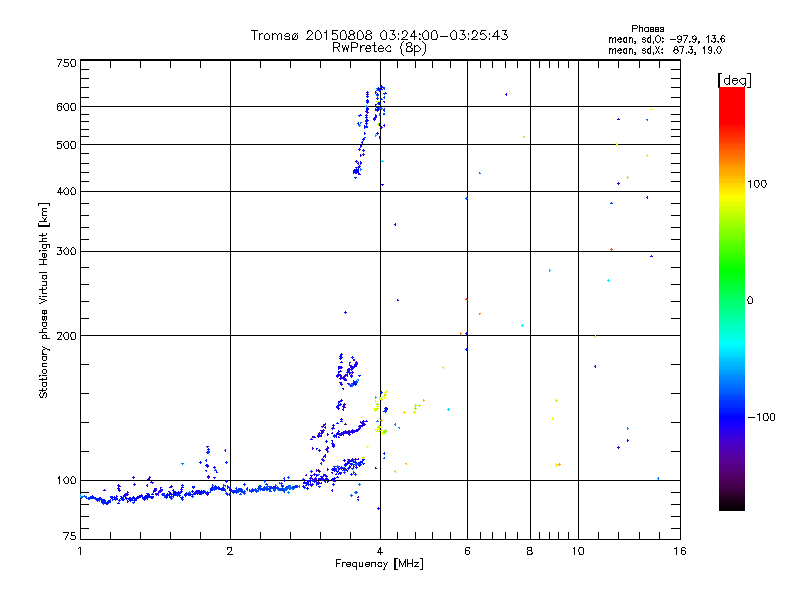Click the "750" height axis tick label

tap(66, 63)
